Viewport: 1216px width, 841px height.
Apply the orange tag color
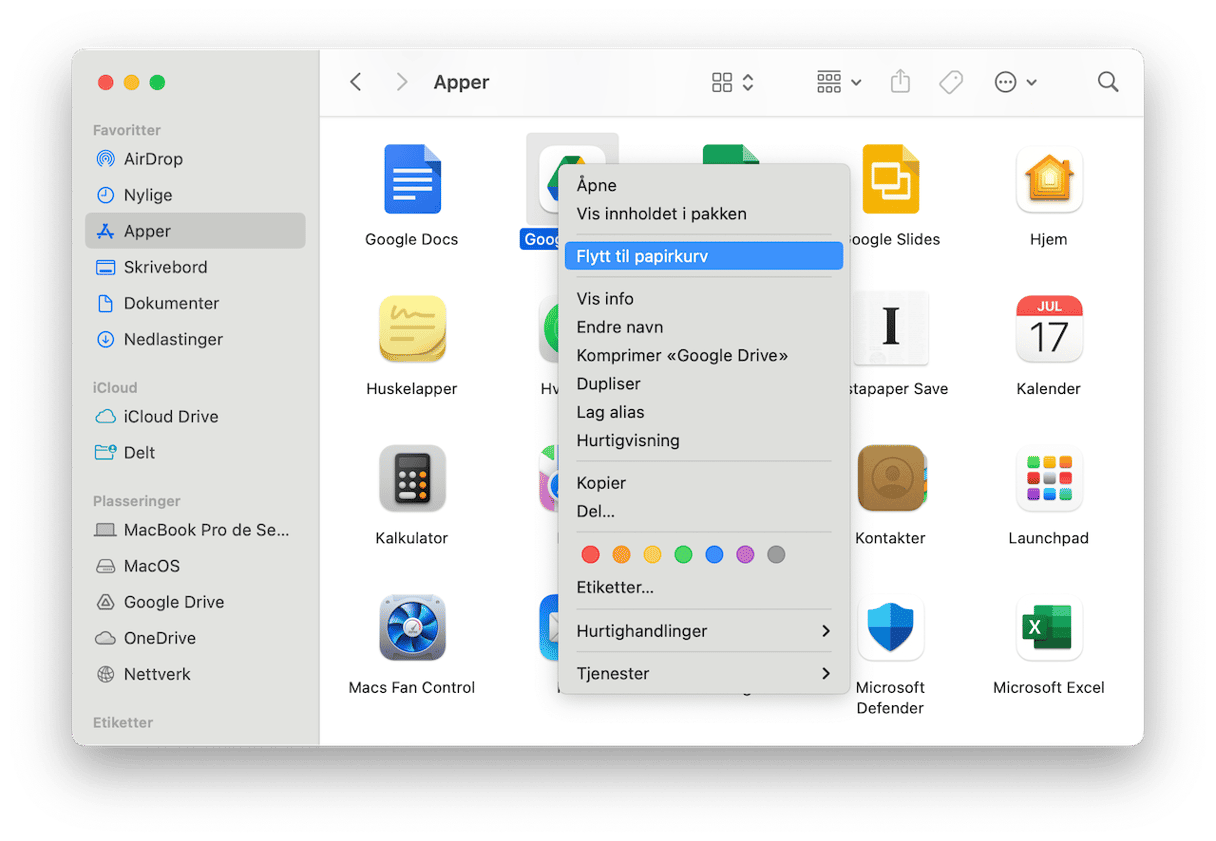[x=621, y=554]
